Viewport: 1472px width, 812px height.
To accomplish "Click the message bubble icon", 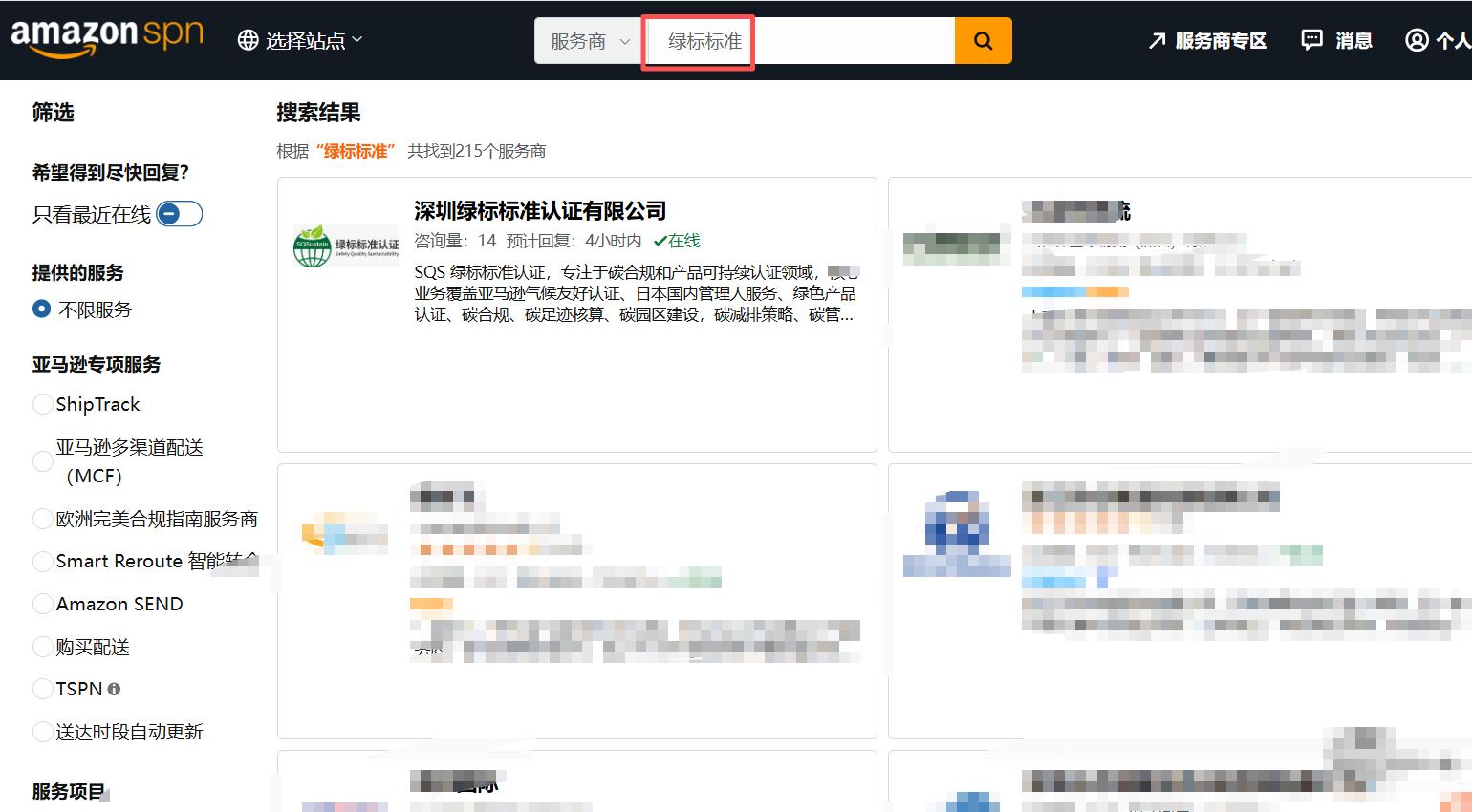I will click(x=1312, y=40).
